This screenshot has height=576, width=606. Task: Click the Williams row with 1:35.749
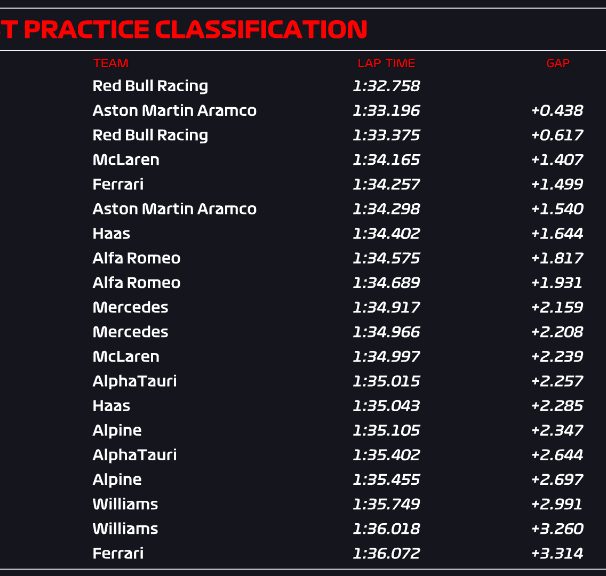[x=303, y=504]
